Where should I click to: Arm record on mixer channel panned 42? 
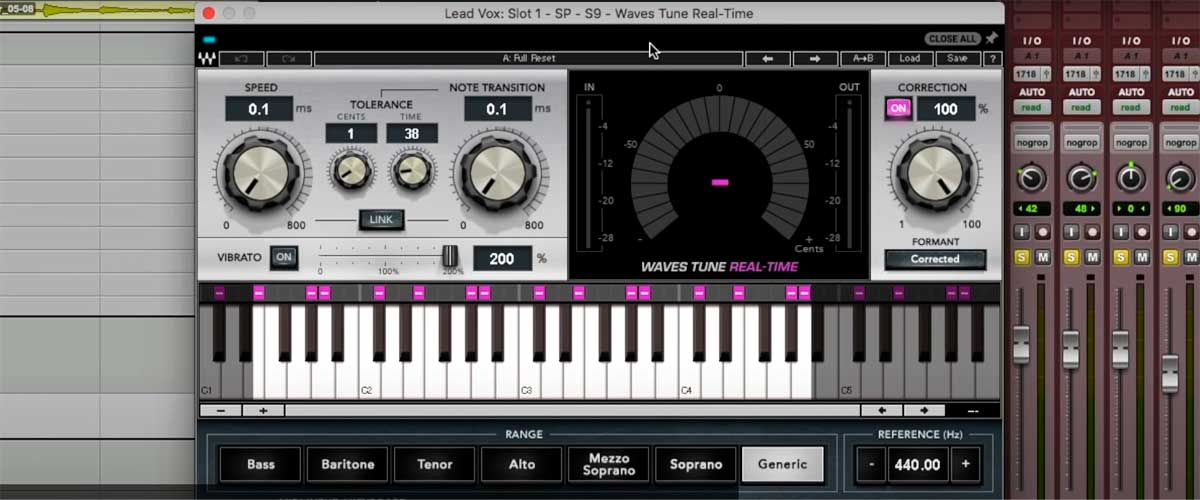pyautogui.click(x=1042, y=232)
